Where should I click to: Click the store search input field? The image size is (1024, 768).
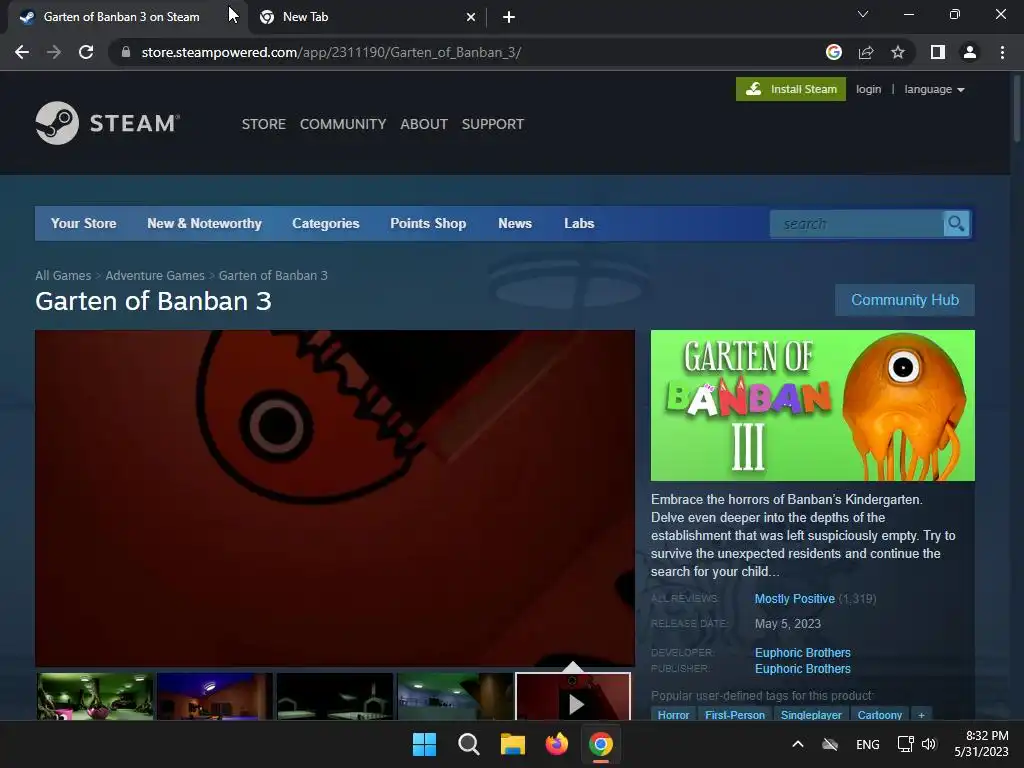click(857, 224)
